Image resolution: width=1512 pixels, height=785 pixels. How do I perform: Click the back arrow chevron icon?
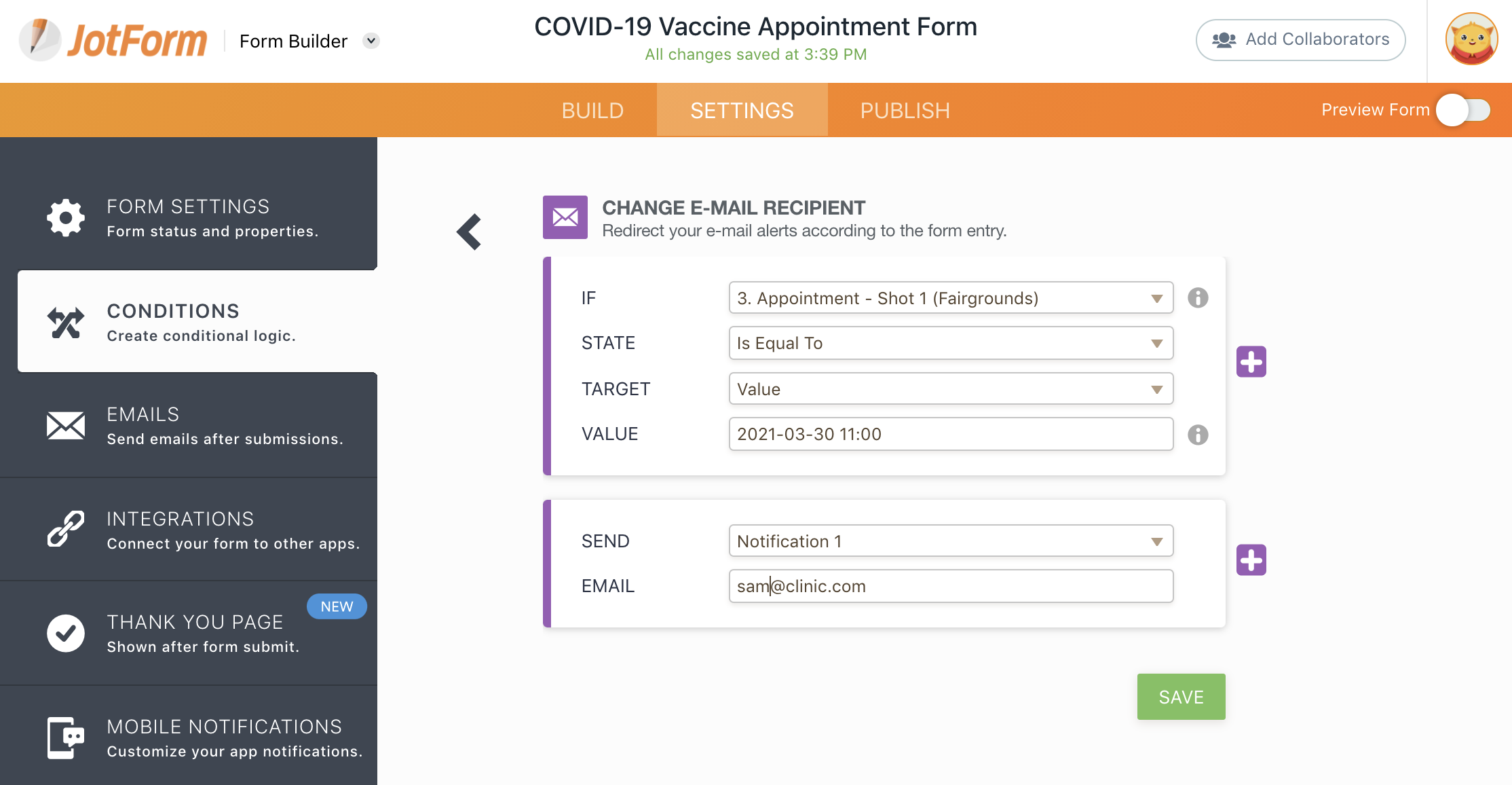[x=470, y=232]
